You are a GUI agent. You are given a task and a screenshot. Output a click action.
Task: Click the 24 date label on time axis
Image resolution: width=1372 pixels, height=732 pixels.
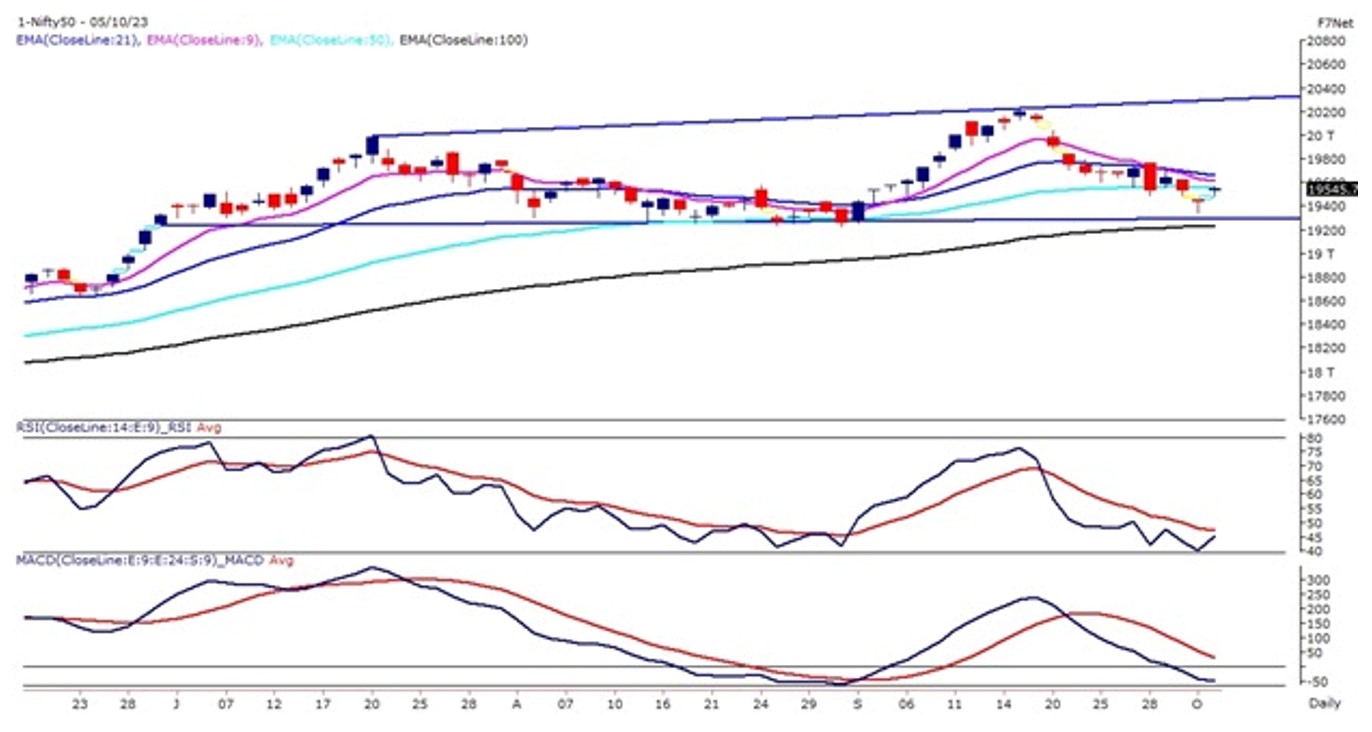[760, 704]
